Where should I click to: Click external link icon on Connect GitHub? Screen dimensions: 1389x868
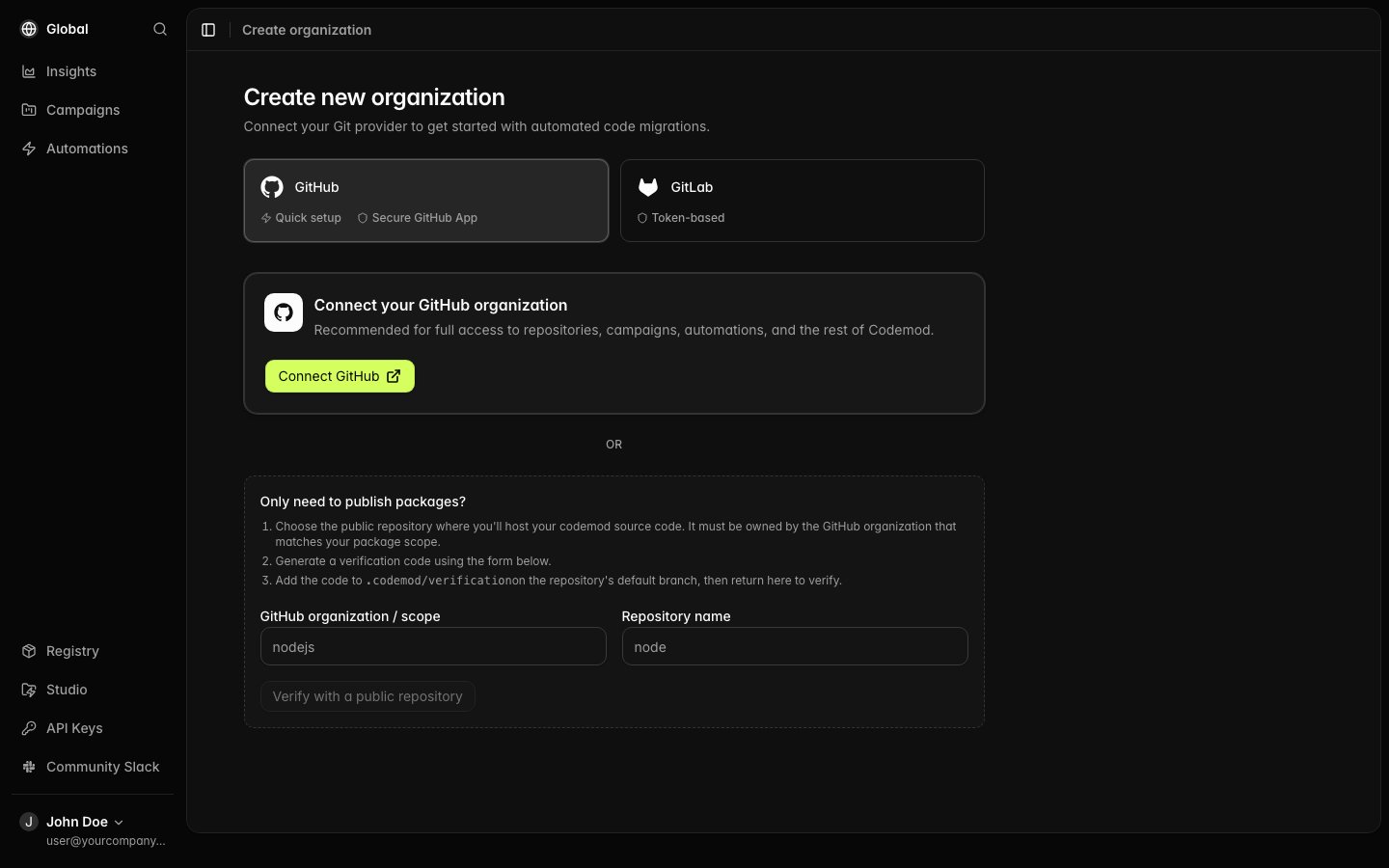394,376
